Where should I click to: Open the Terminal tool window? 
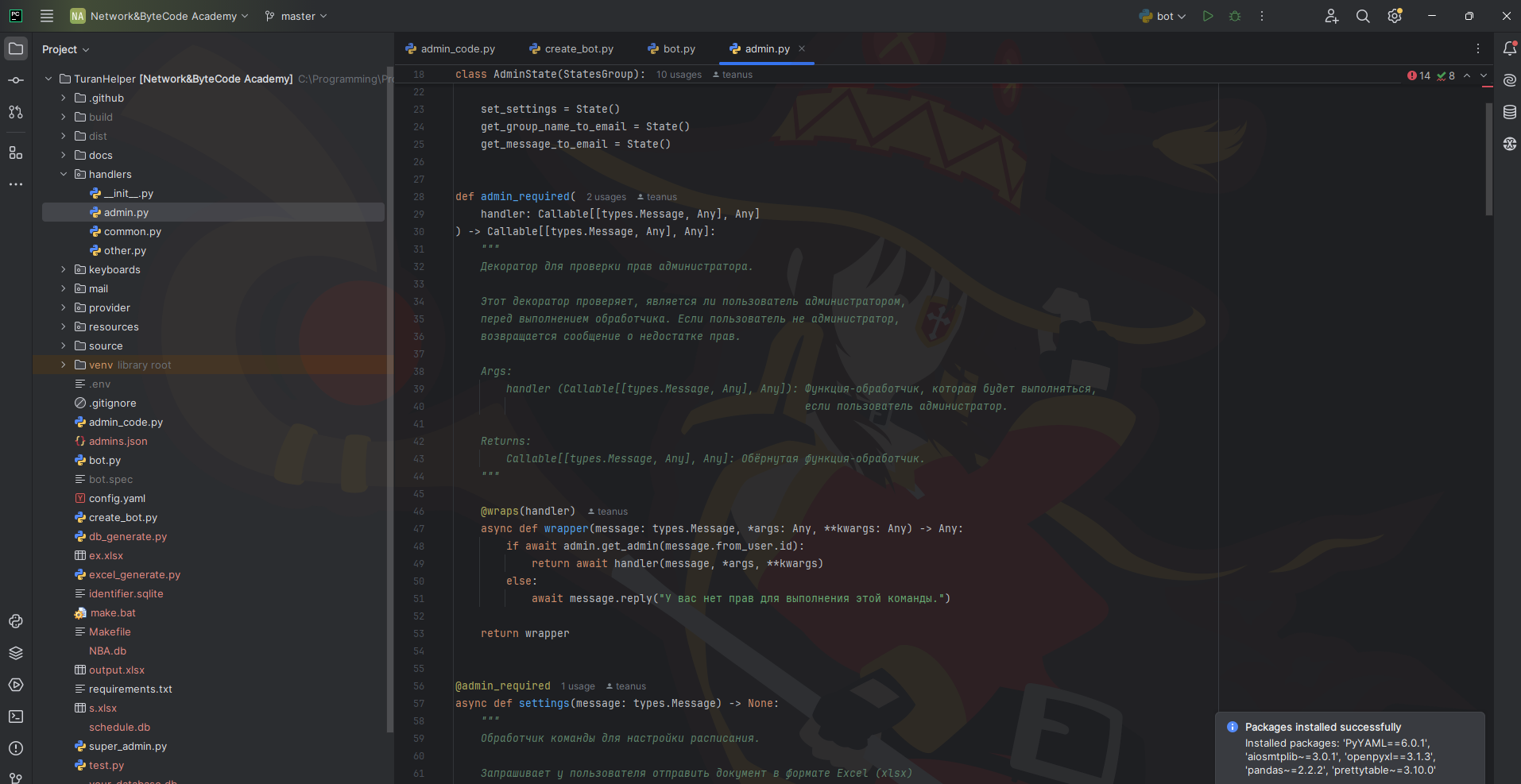tap(16, 716)
